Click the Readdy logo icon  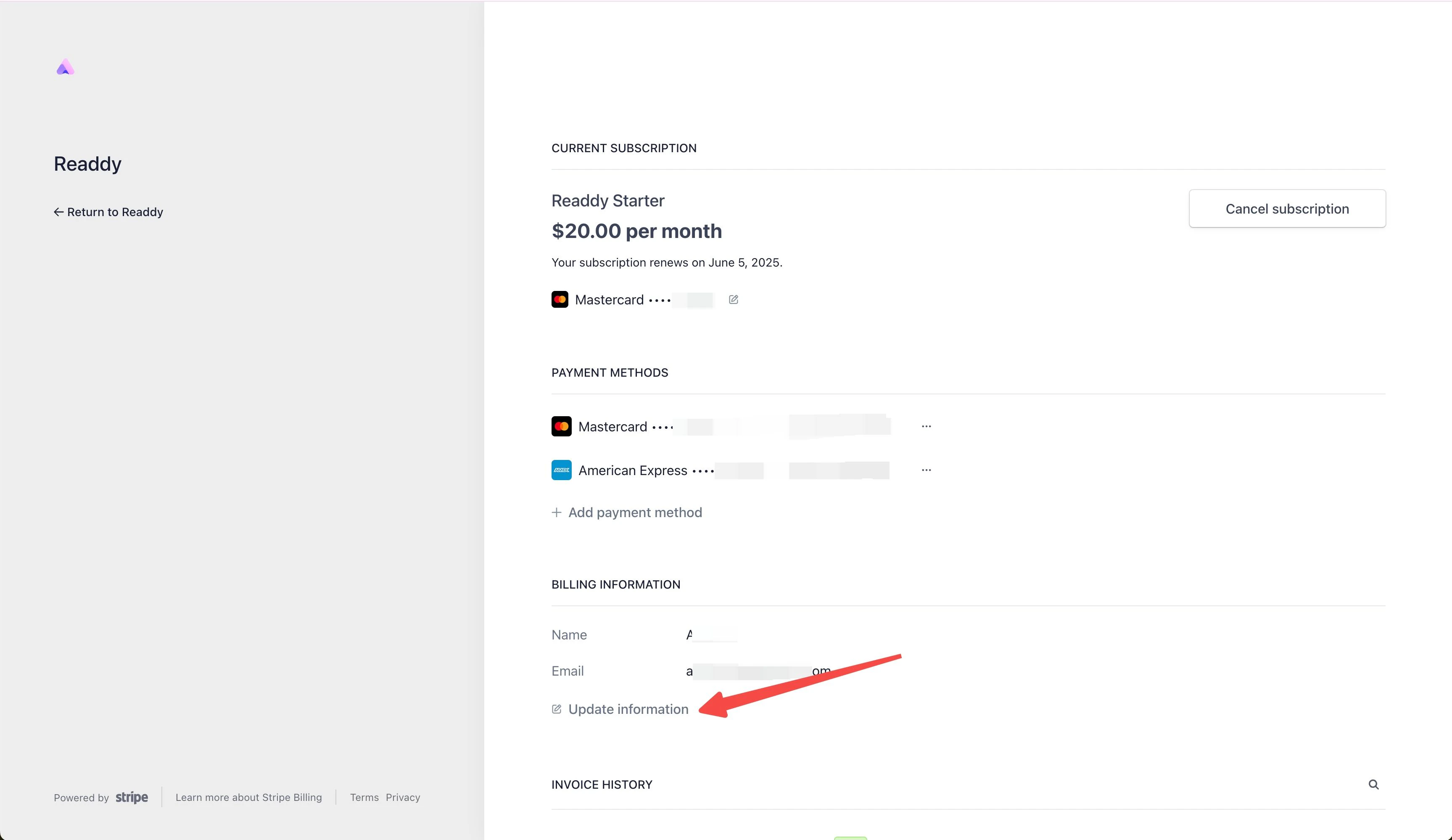point(65,67)
